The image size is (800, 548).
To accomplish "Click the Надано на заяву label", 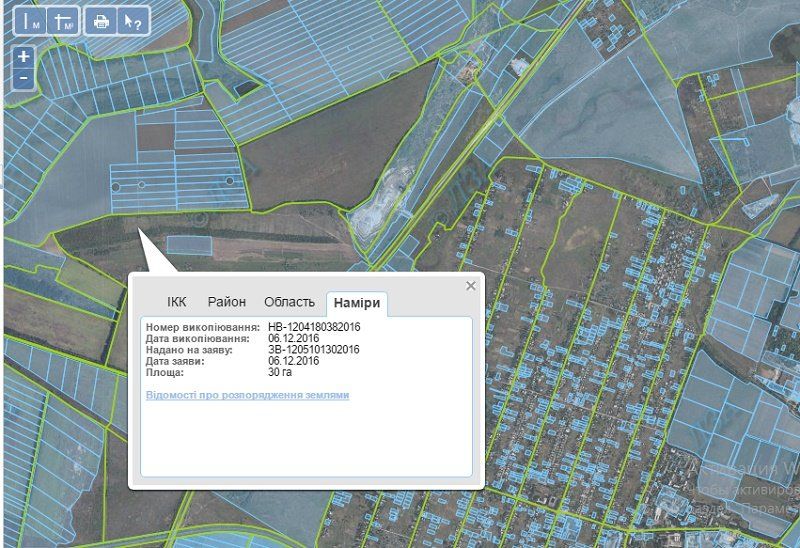I will (189, 350).
